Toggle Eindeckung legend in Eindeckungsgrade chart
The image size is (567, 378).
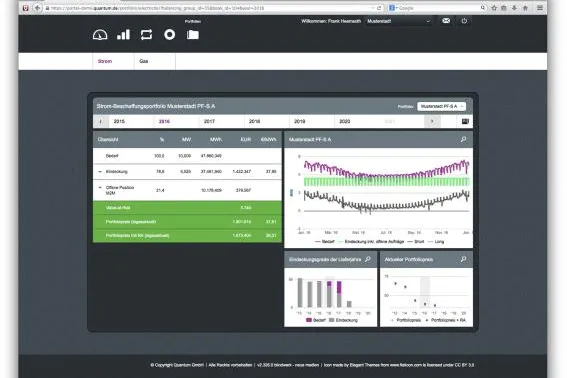tap(343, 320)
